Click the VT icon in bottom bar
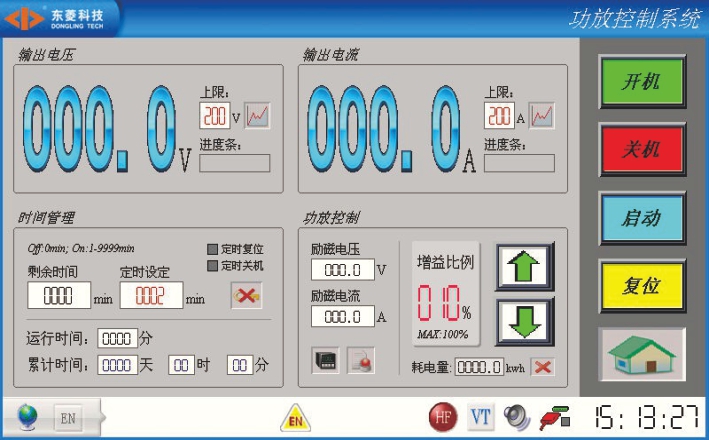The width and height of the screenshot is (709, 440). pos(481,416)
